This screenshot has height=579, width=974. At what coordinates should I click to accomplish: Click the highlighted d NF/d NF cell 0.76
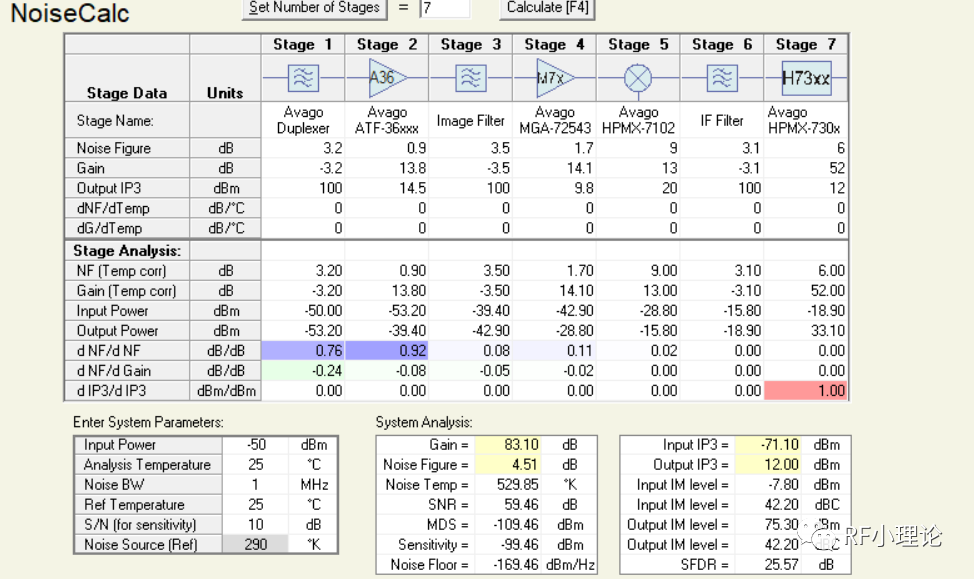coord(303,350)
